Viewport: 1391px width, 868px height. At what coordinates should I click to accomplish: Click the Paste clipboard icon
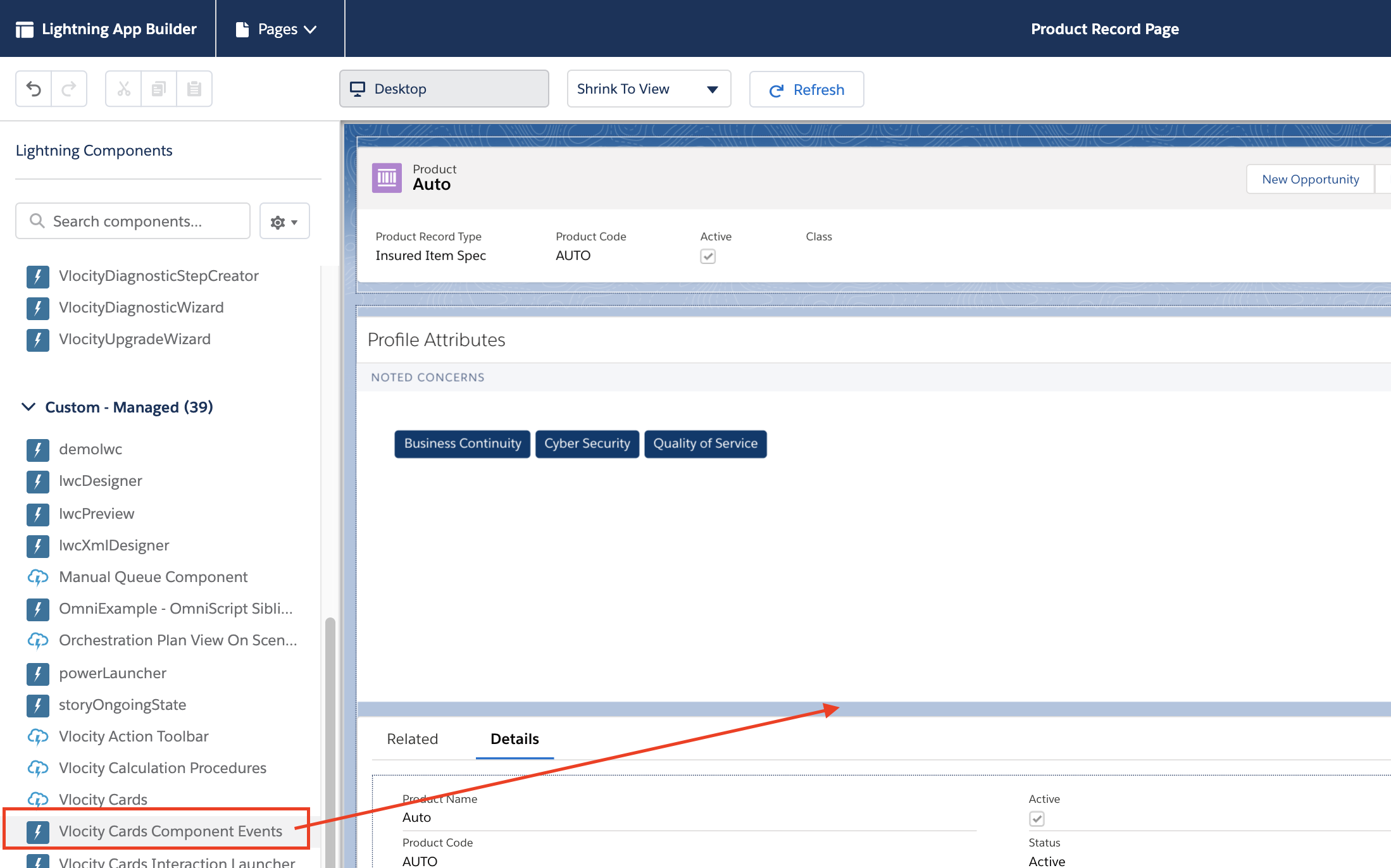(x=194, y=89)
